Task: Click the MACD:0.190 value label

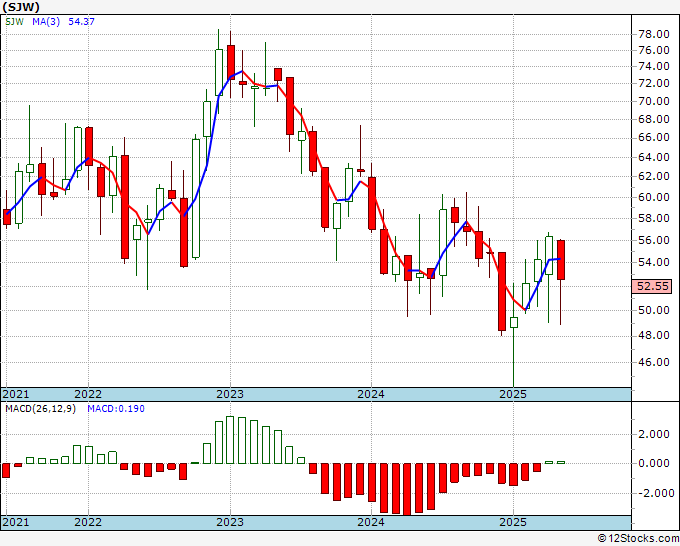Action: click(x=116, y=409)
